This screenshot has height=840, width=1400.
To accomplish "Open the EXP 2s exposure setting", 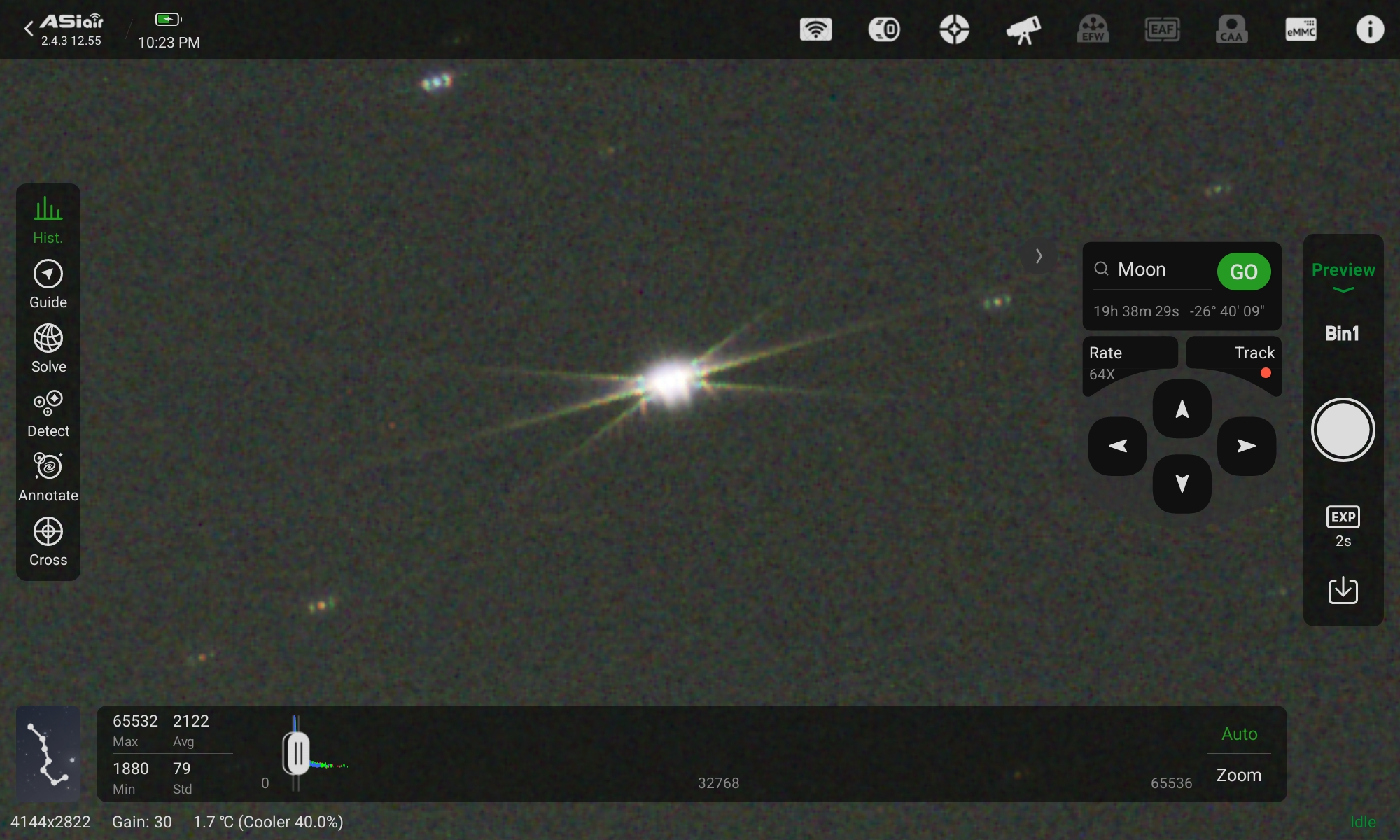I will point(1343,526).
